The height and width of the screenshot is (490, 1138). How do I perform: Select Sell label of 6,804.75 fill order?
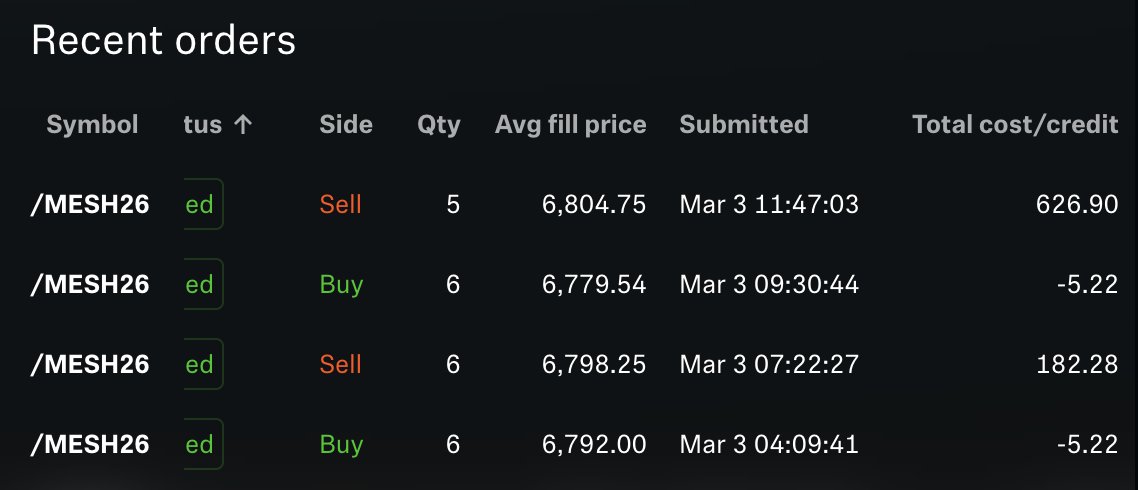point(340,205)
